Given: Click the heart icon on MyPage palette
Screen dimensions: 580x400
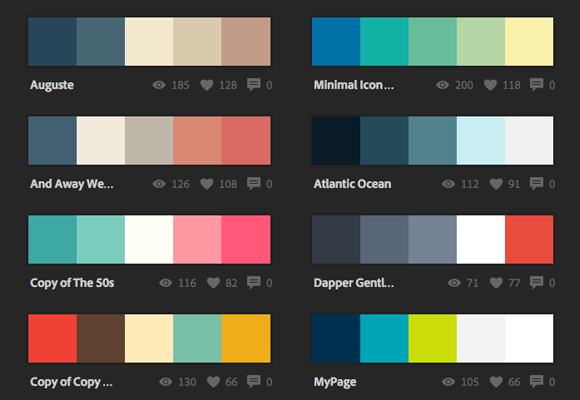Looking at the screenshot, I should click(496, 382).
